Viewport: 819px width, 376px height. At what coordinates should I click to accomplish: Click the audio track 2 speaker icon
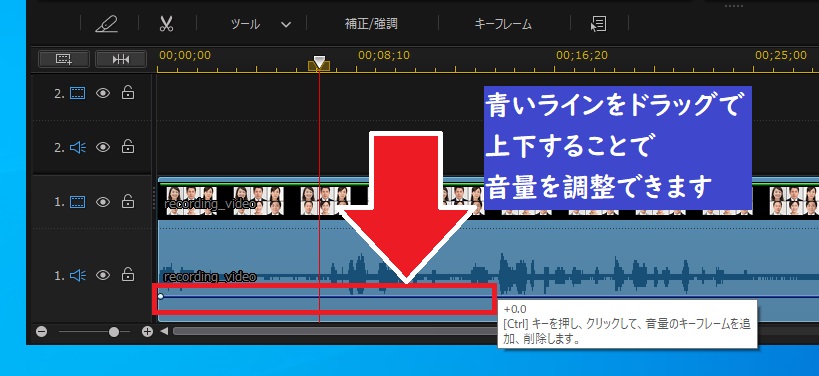(77, 147)
